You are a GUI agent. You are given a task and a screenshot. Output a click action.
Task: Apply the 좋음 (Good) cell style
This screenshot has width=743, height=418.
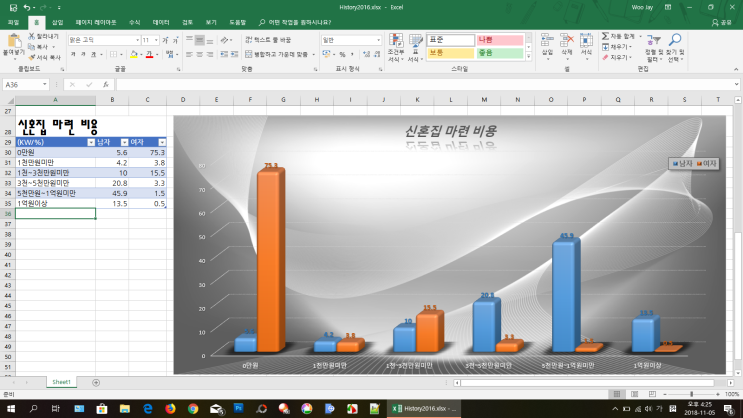coord(499,53)
